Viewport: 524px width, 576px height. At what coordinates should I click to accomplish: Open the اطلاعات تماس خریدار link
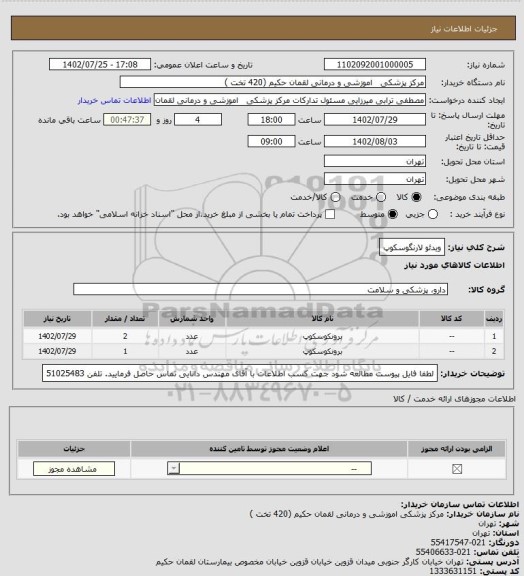pos(114,100)
